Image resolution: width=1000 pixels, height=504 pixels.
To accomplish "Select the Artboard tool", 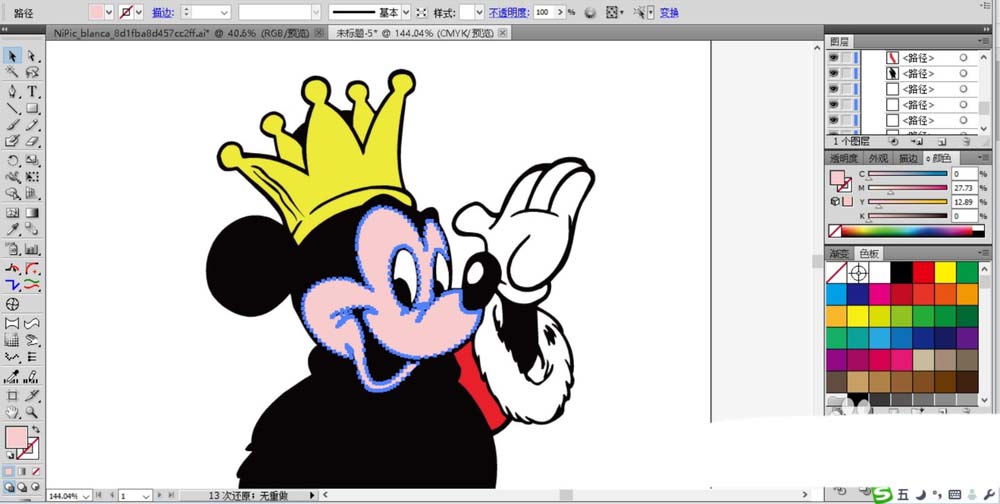I will (x=11, y=395).
